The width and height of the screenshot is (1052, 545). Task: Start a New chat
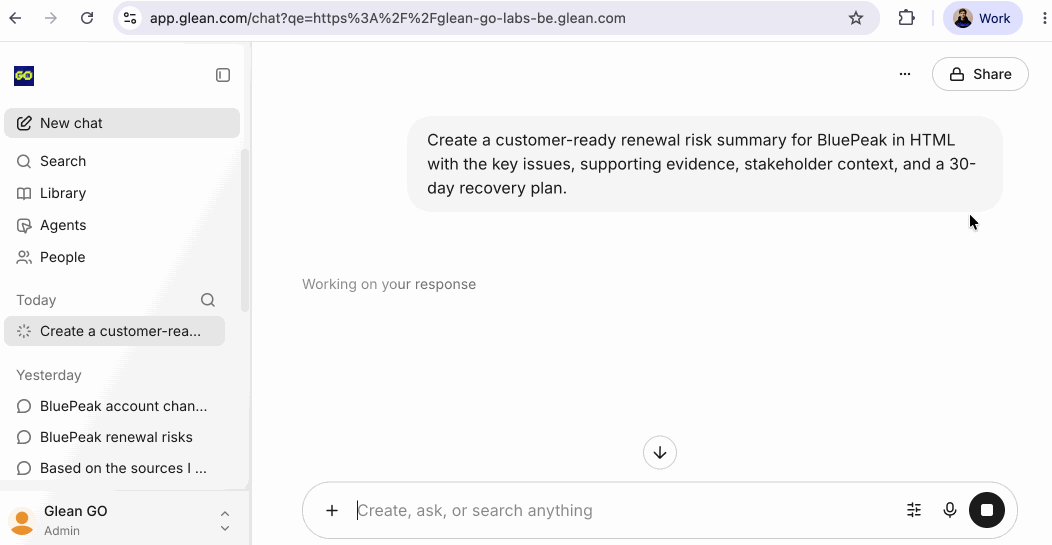pos(122,123)
